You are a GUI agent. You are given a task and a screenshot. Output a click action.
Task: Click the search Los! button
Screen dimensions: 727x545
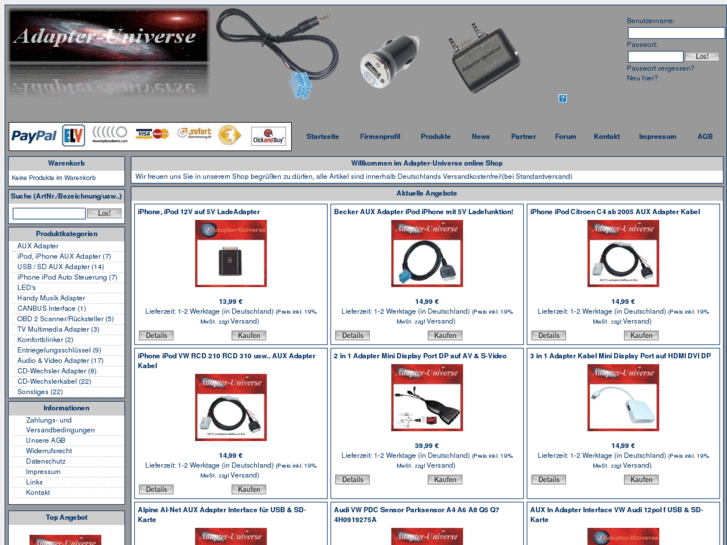pos(104,213)
